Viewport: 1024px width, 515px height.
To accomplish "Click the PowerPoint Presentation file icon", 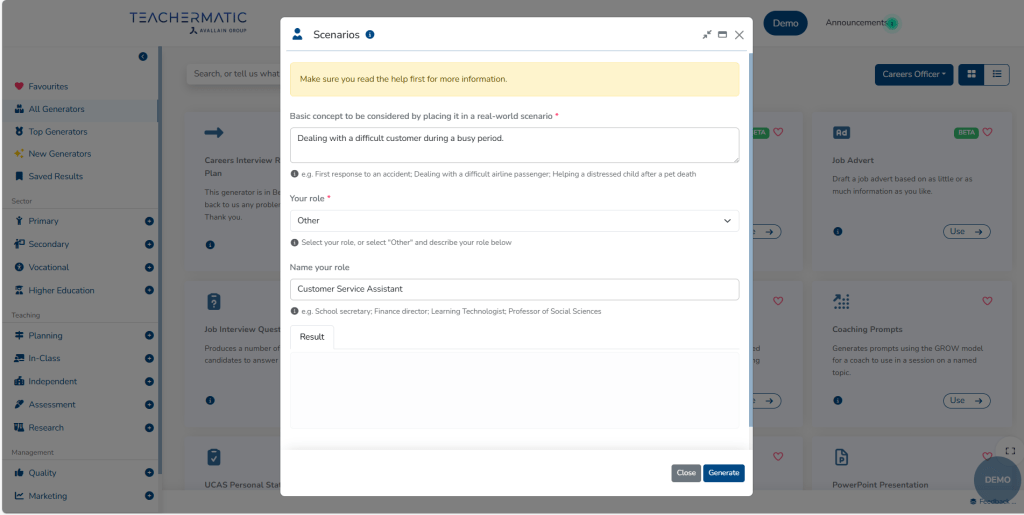I will tap(841, 457).
